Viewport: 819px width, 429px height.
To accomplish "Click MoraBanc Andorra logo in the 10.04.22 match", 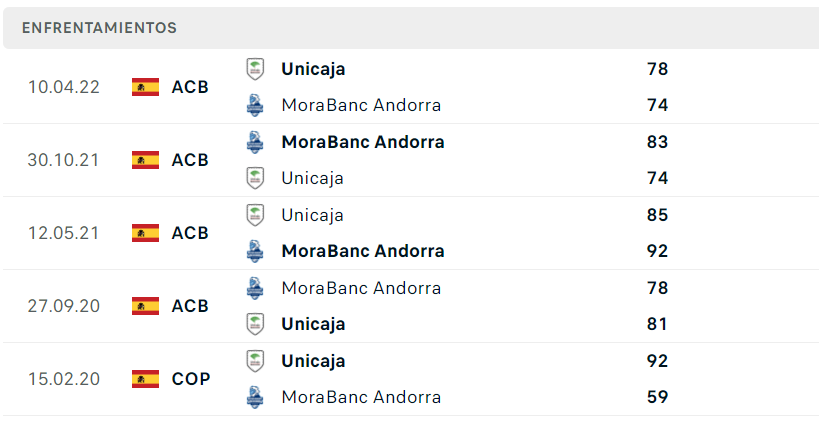I will (x=256, y=105).
